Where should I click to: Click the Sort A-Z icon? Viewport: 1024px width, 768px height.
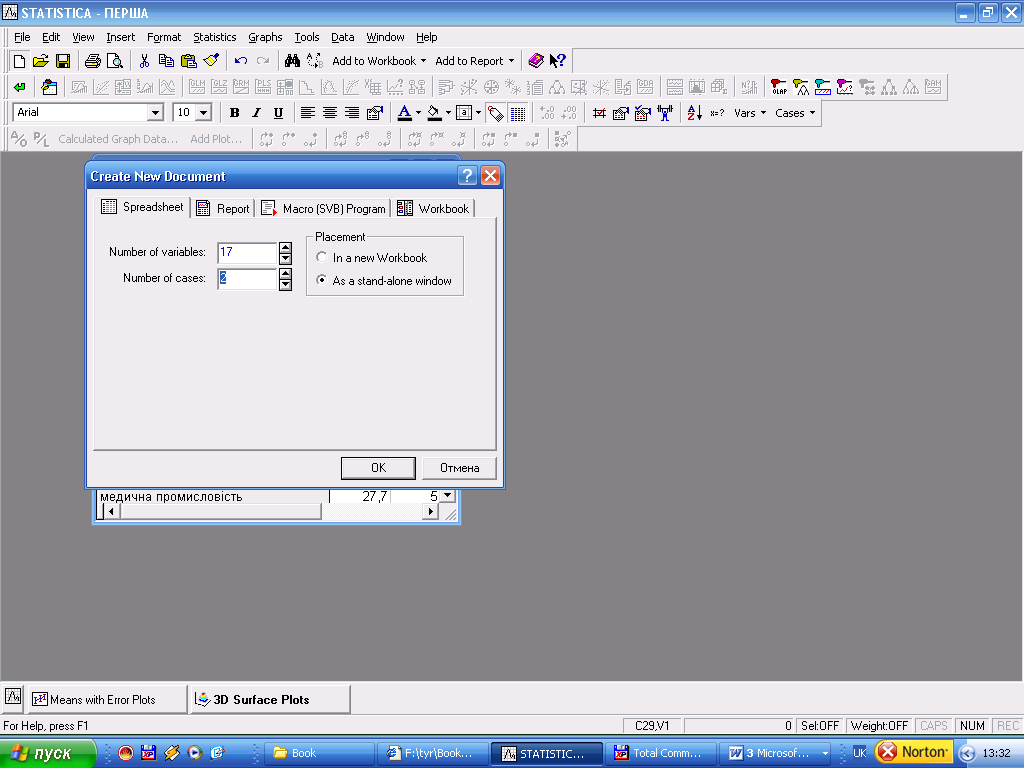click(x=694, y=113)
